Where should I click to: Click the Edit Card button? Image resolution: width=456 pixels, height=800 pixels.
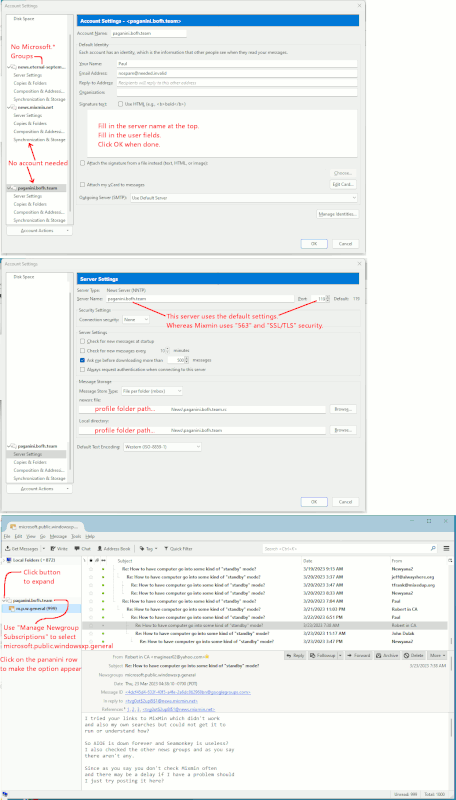343,184
